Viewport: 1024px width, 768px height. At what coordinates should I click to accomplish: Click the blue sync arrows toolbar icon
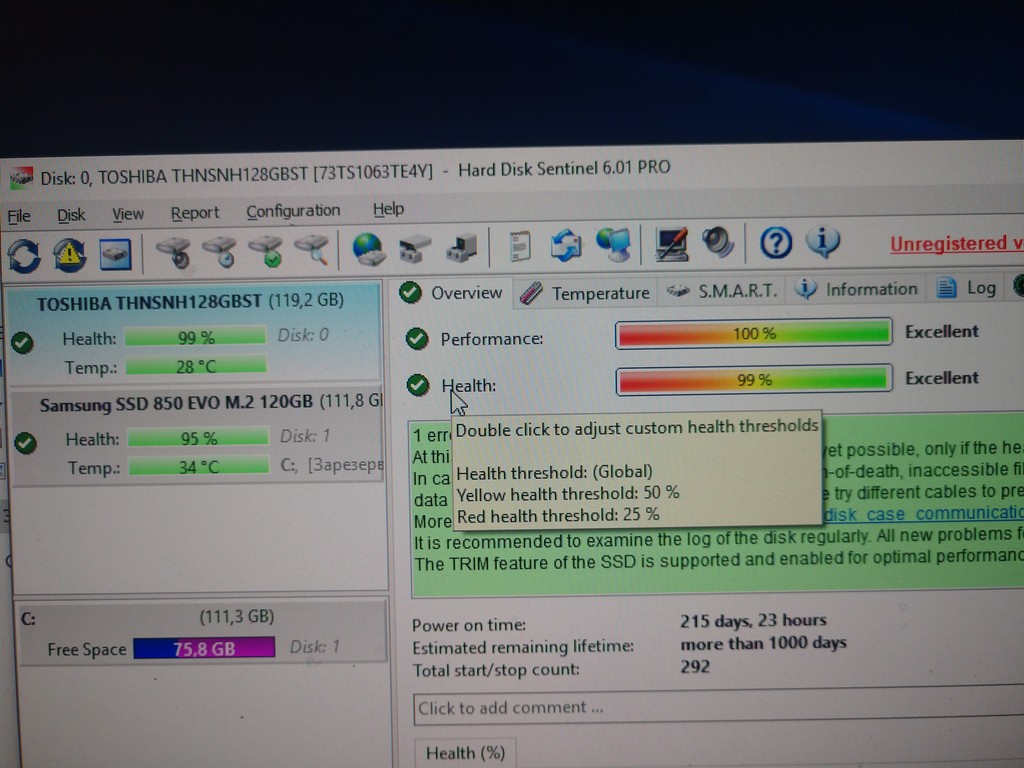click(x=566, y=246)
